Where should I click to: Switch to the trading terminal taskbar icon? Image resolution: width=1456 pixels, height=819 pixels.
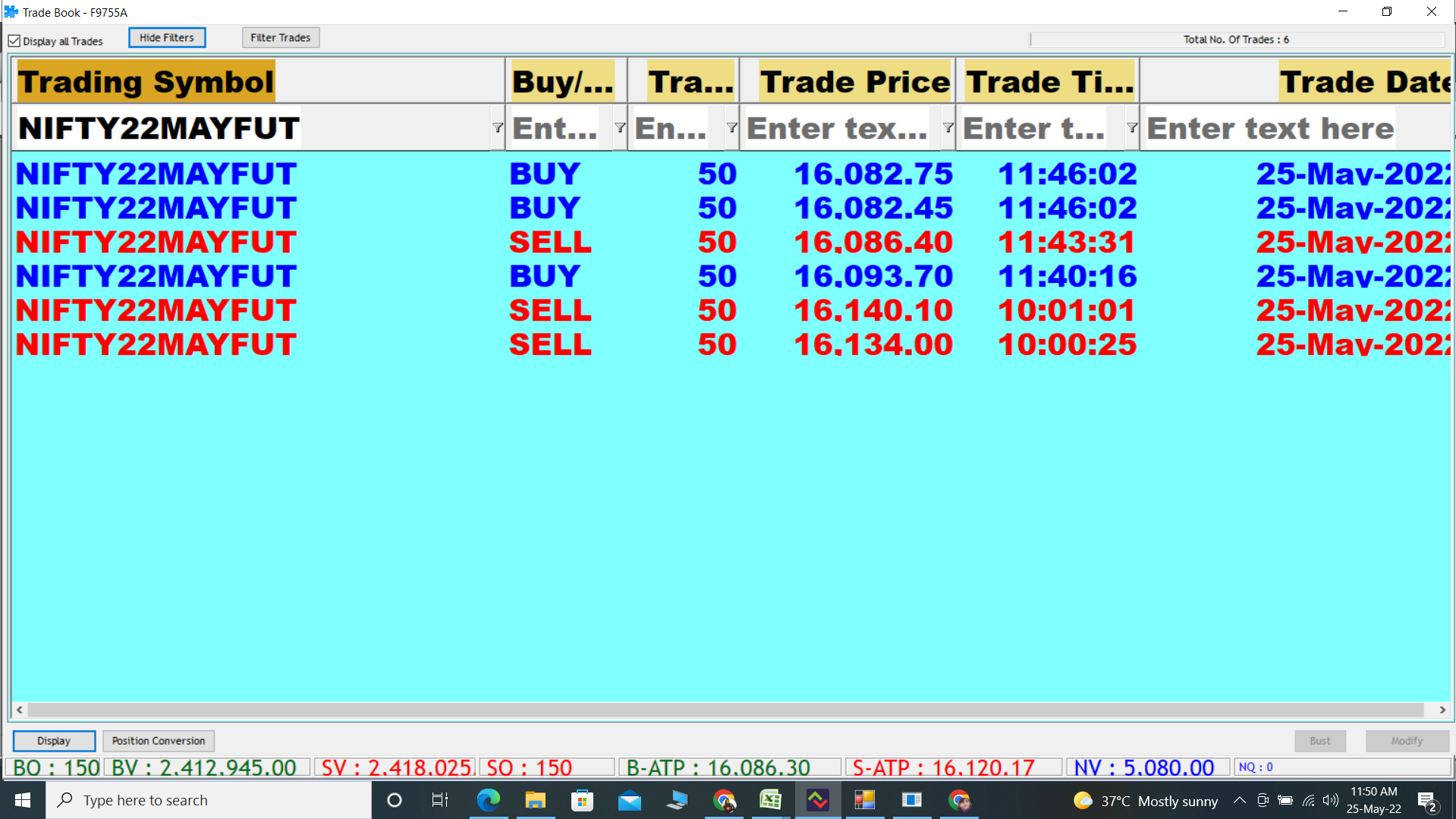coord(818,800)
